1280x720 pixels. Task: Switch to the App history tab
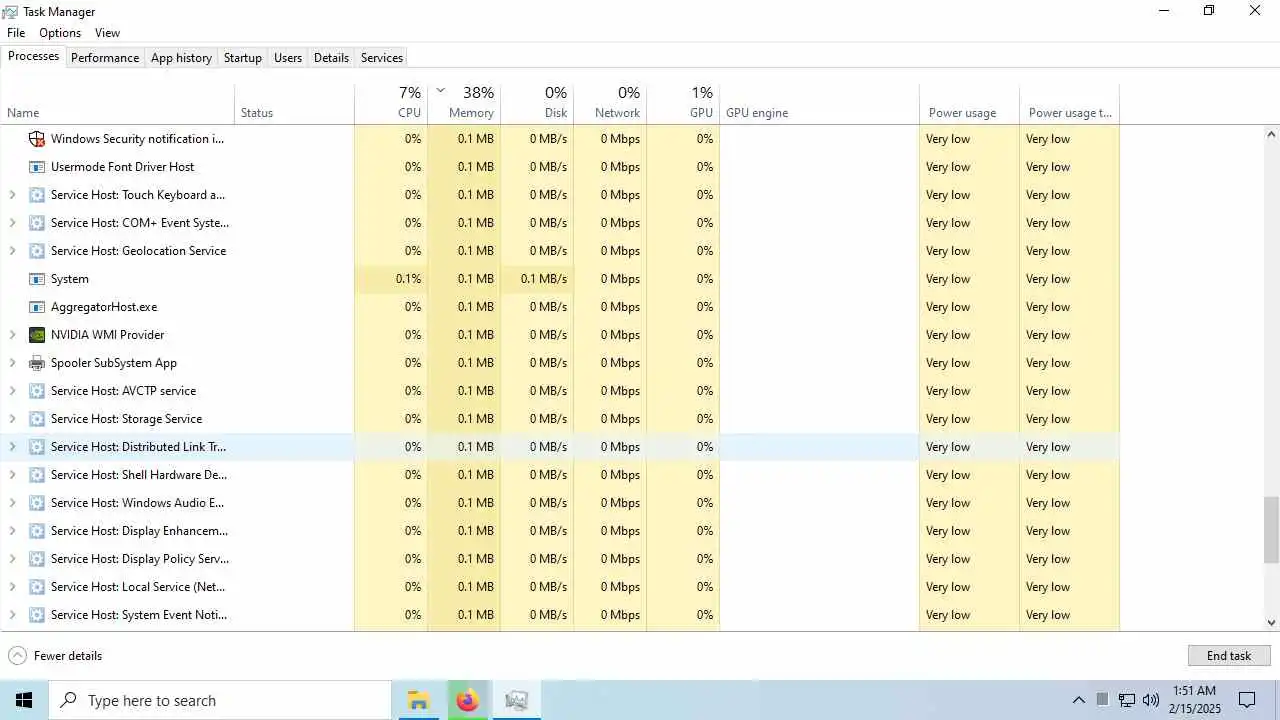[181, 58]
